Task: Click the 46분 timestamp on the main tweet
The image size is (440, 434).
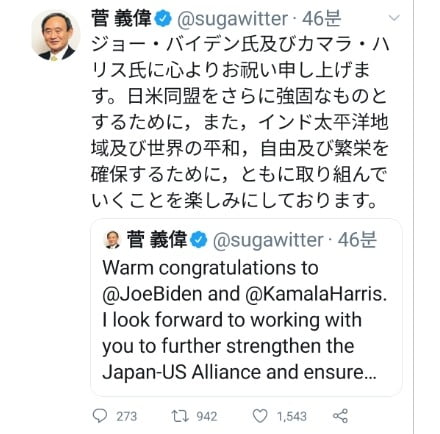Action: [x=321, y=19]
